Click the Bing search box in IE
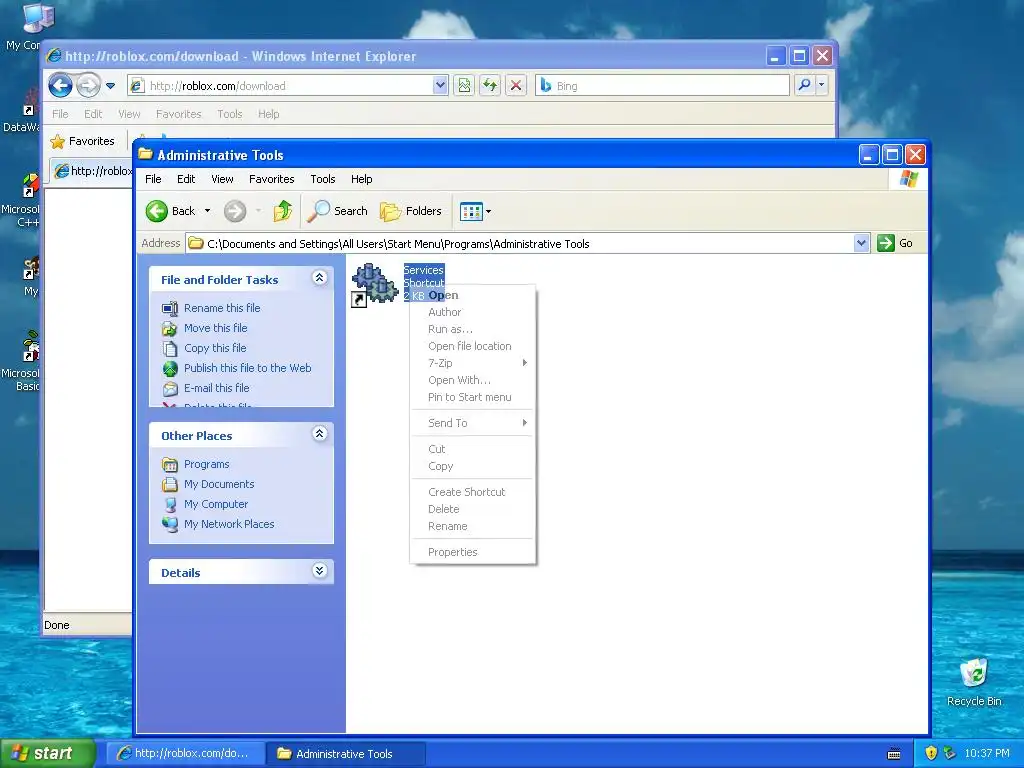The width and height of the screenshot is (1024, 768). pos(663,86)
